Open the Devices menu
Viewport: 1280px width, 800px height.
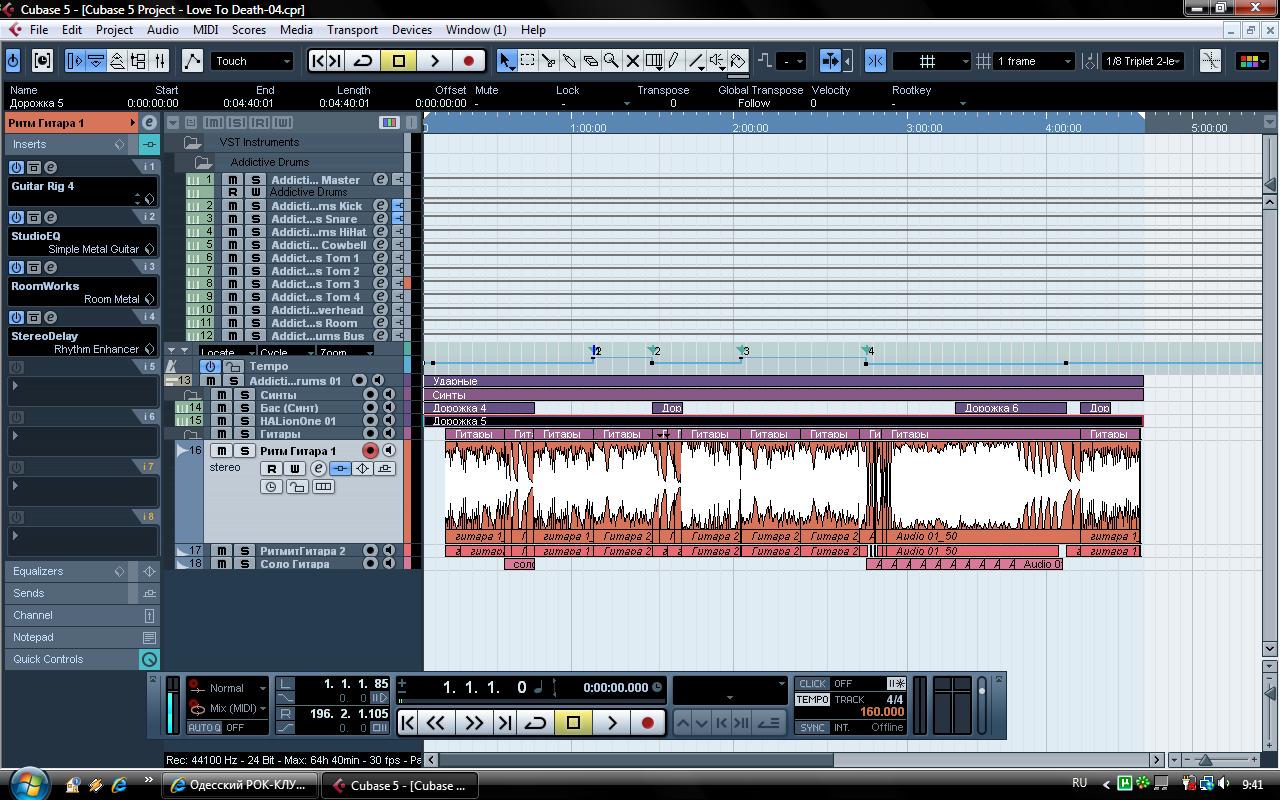pos(411,30)
